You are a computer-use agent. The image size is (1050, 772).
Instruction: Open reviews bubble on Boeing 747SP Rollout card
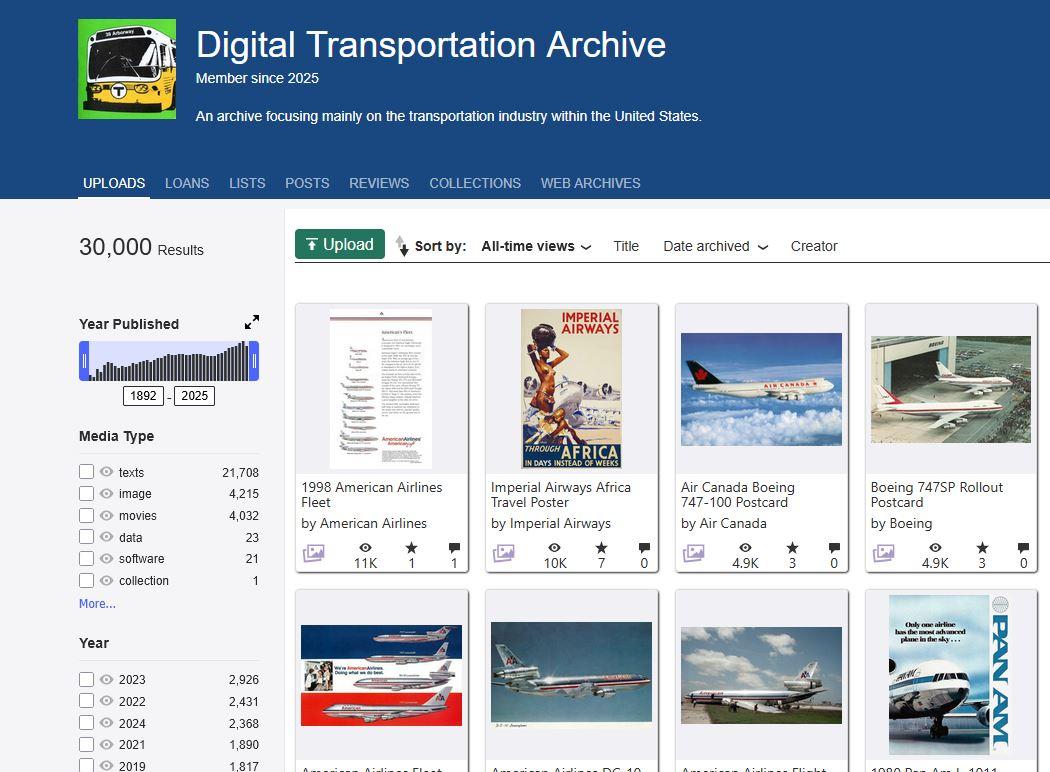coord(1023,548)
